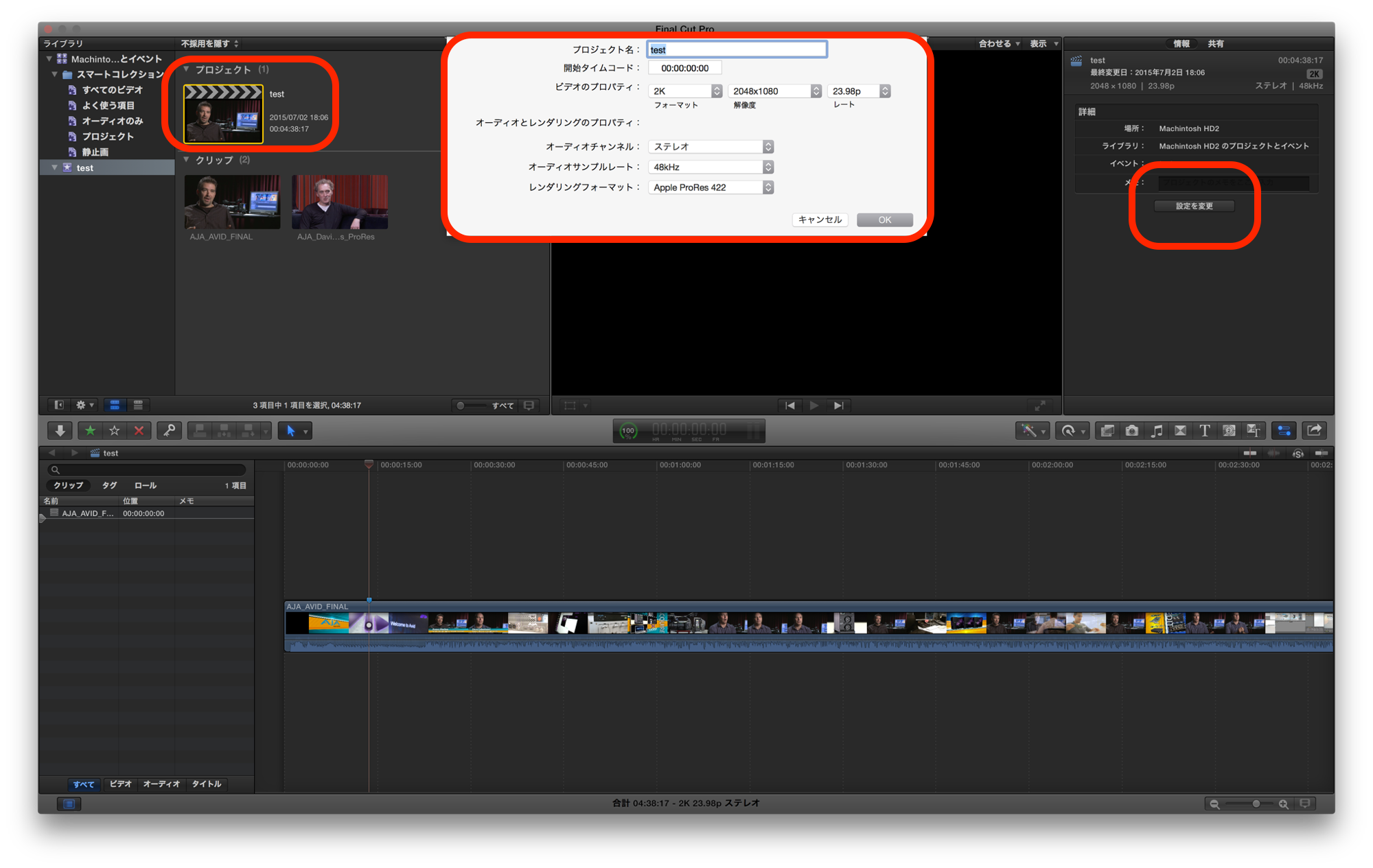Open the keyword editor key icon
Image resolution: width=1373 pixels, height=868 pixels.
(x=169, y=431)
